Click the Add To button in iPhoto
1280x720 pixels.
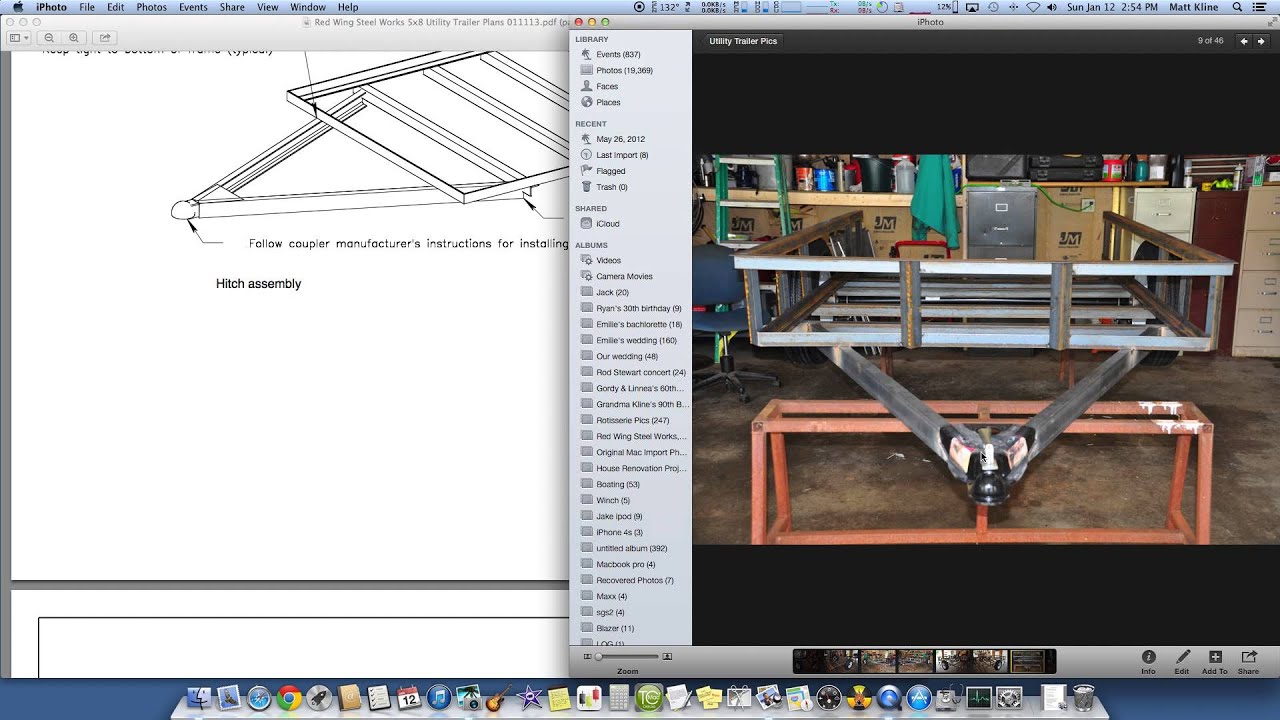(x=1215, y=662)
